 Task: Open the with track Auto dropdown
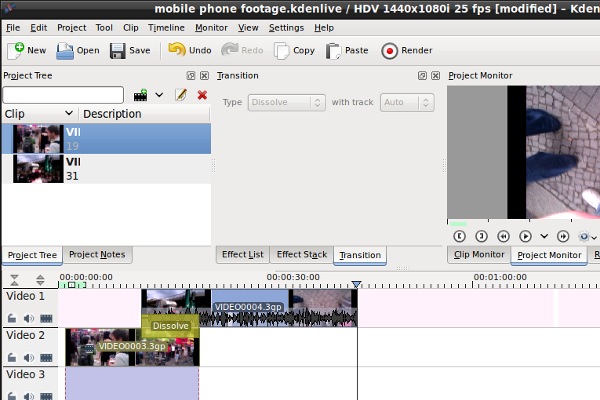407,103
